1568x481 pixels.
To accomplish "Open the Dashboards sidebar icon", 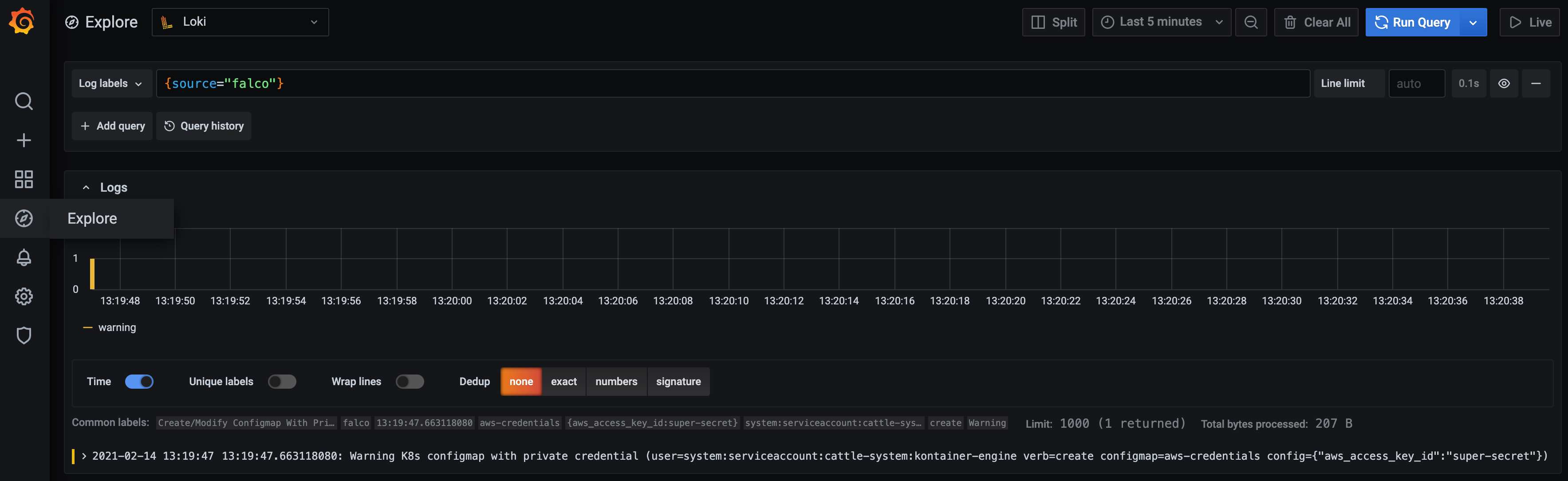I will pos(23,178).
